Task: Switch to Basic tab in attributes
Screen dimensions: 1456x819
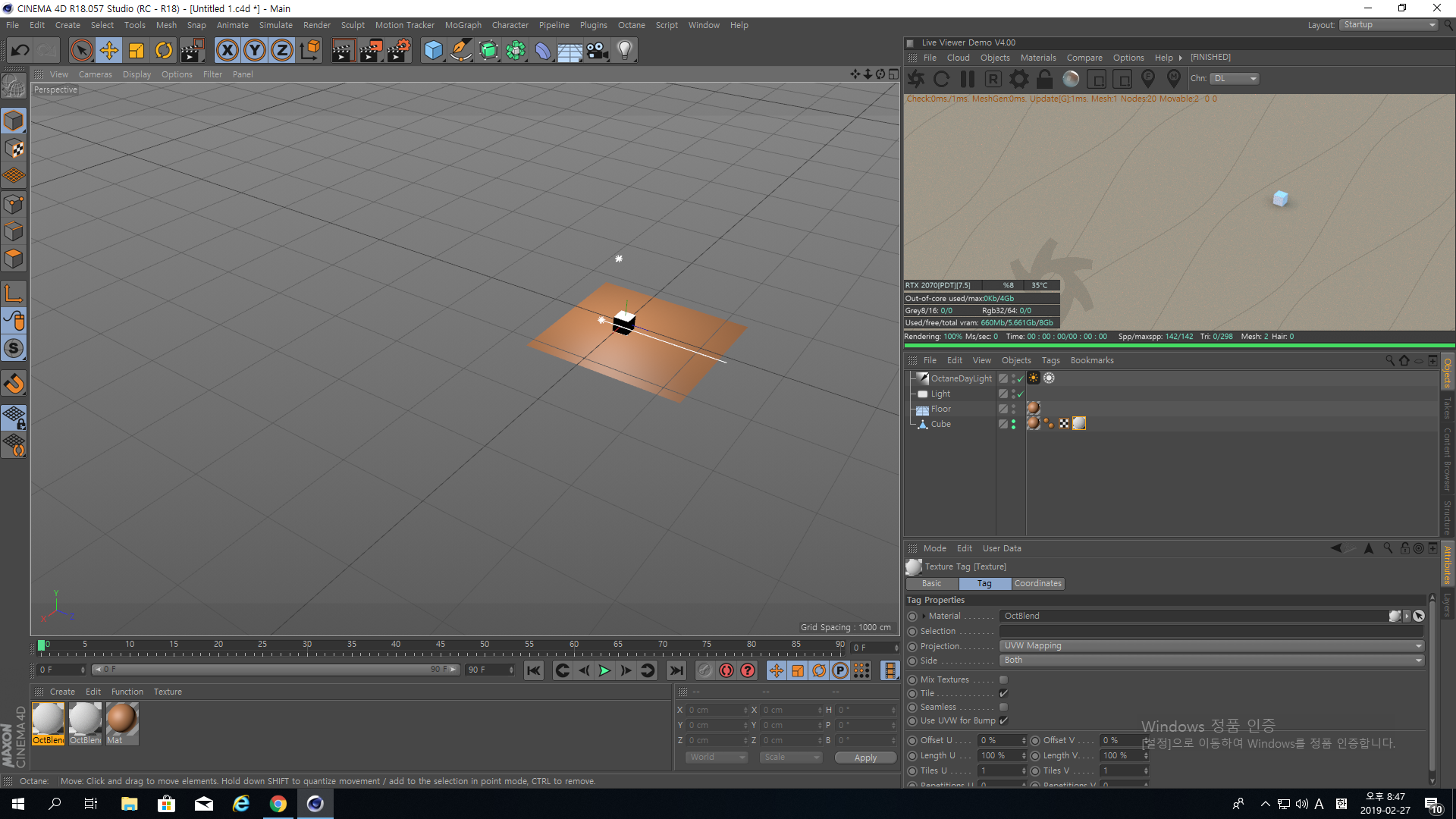Action: (932, 584)
